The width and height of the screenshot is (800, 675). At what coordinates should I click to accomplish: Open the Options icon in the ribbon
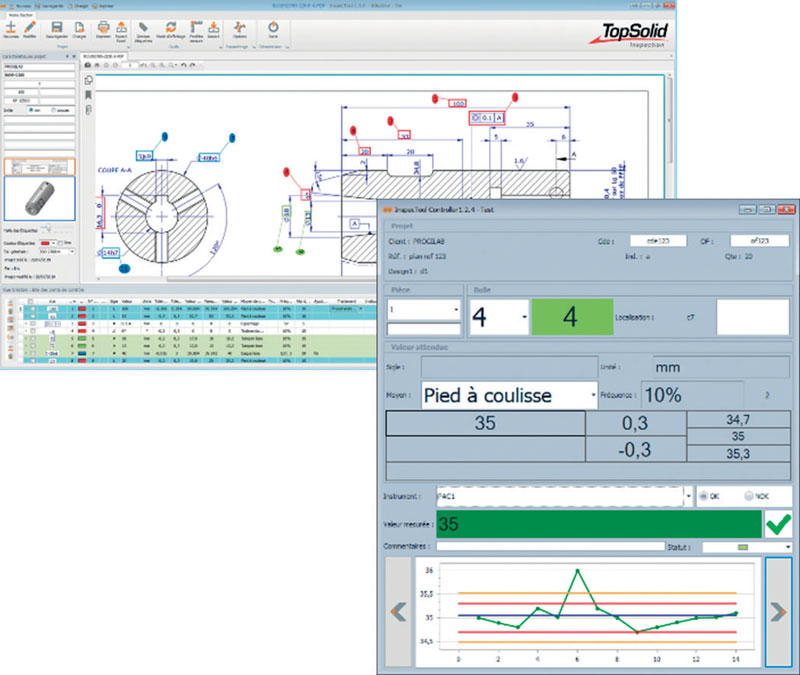(x=239, y=27)
